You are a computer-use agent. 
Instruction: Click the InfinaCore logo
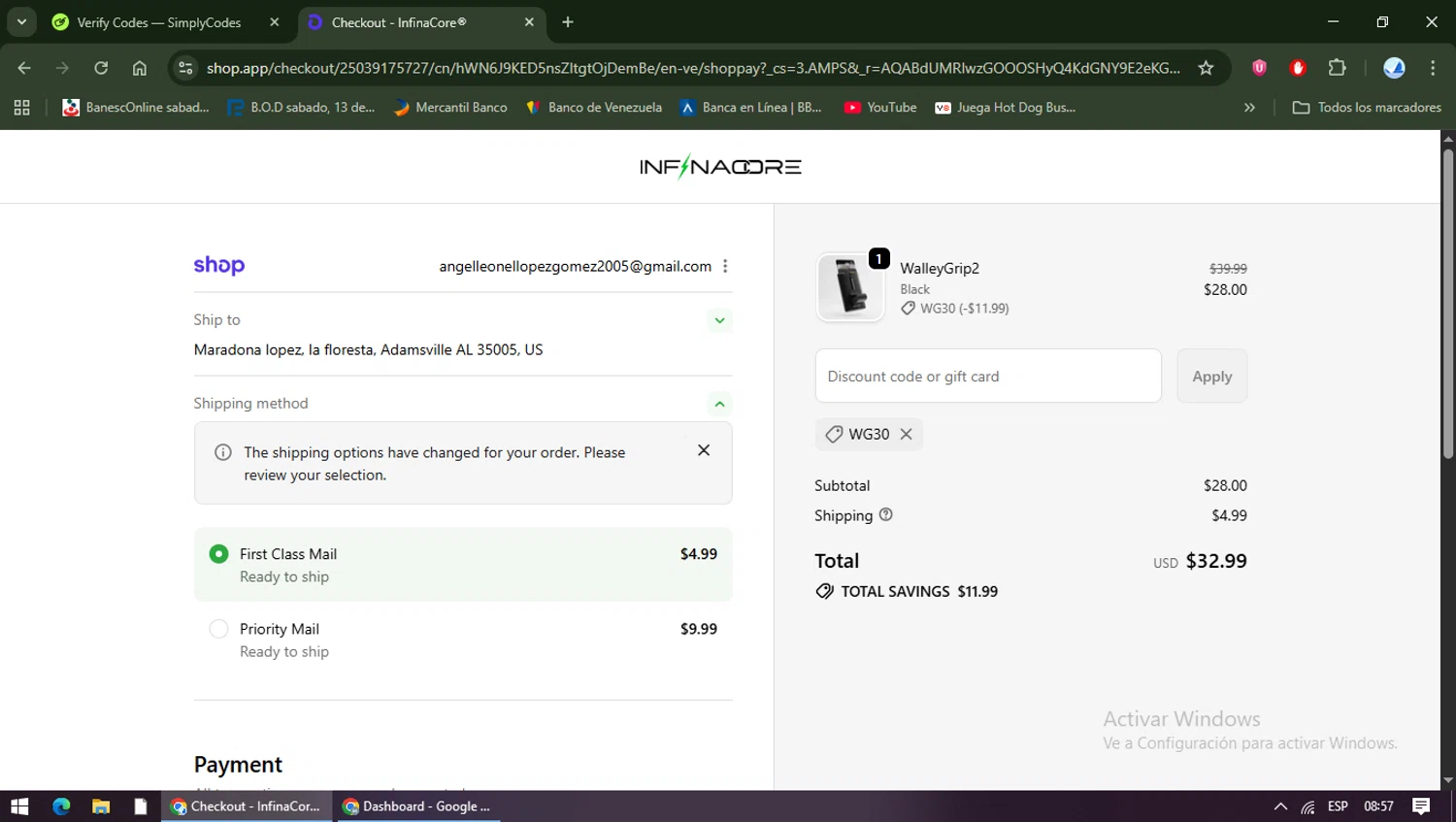pyautogui.click(x=720, y=167)
